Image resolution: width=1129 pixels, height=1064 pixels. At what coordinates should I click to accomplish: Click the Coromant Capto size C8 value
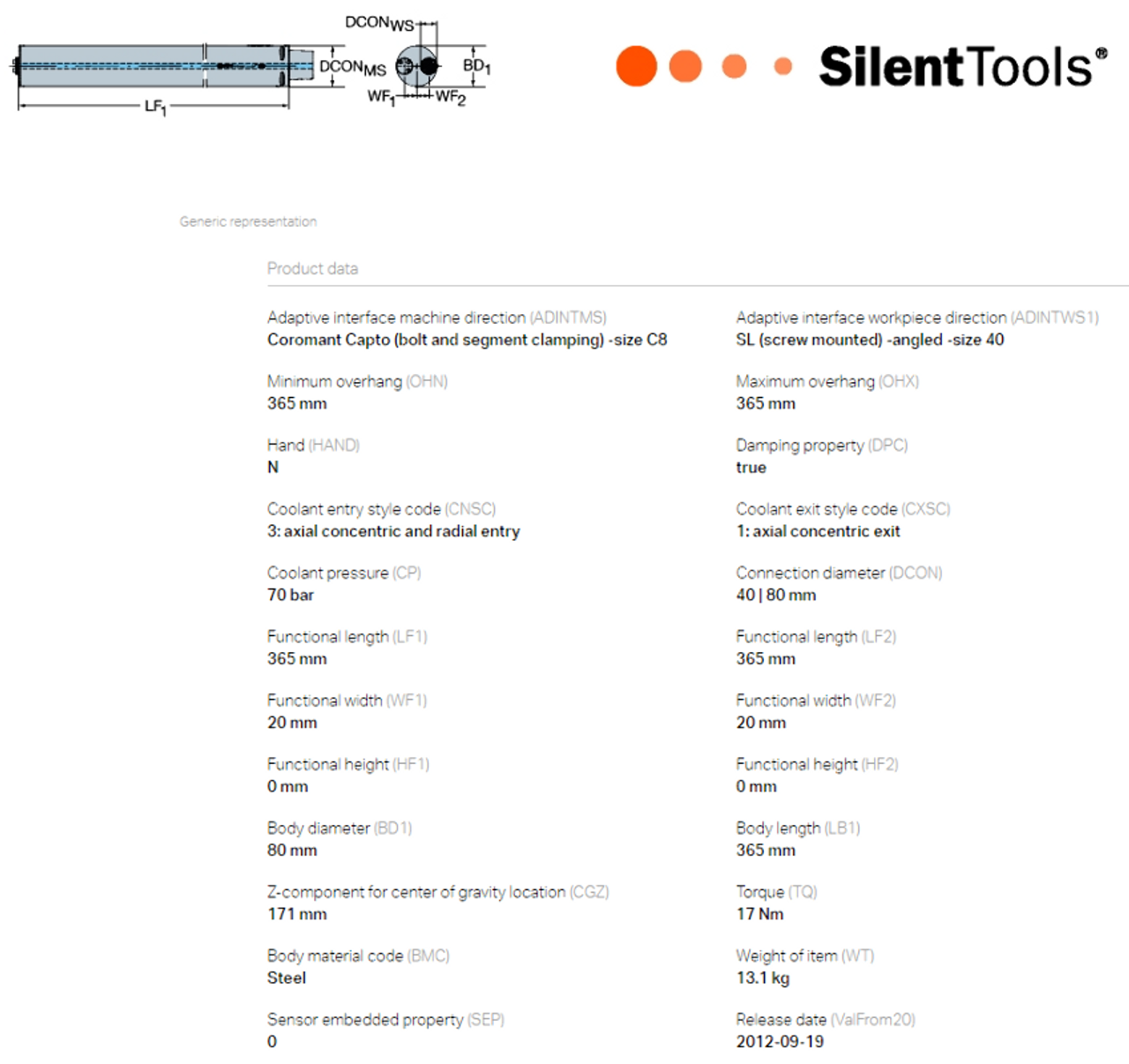coord(467,340)
